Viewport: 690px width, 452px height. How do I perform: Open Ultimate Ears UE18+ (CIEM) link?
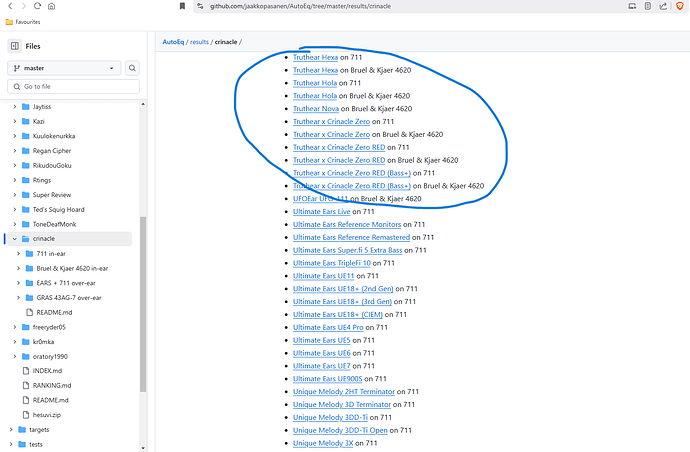point(338,315)
